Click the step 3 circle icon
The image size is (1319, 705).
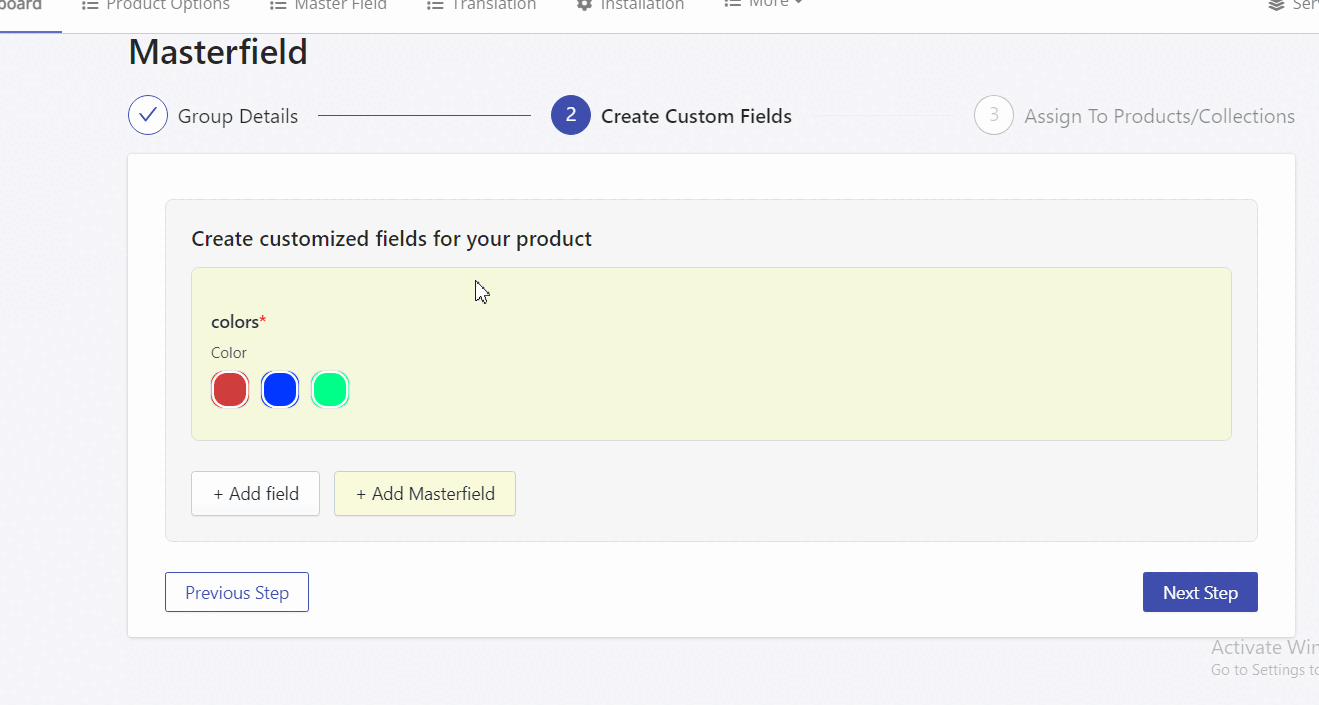click(x=993, y=115)
